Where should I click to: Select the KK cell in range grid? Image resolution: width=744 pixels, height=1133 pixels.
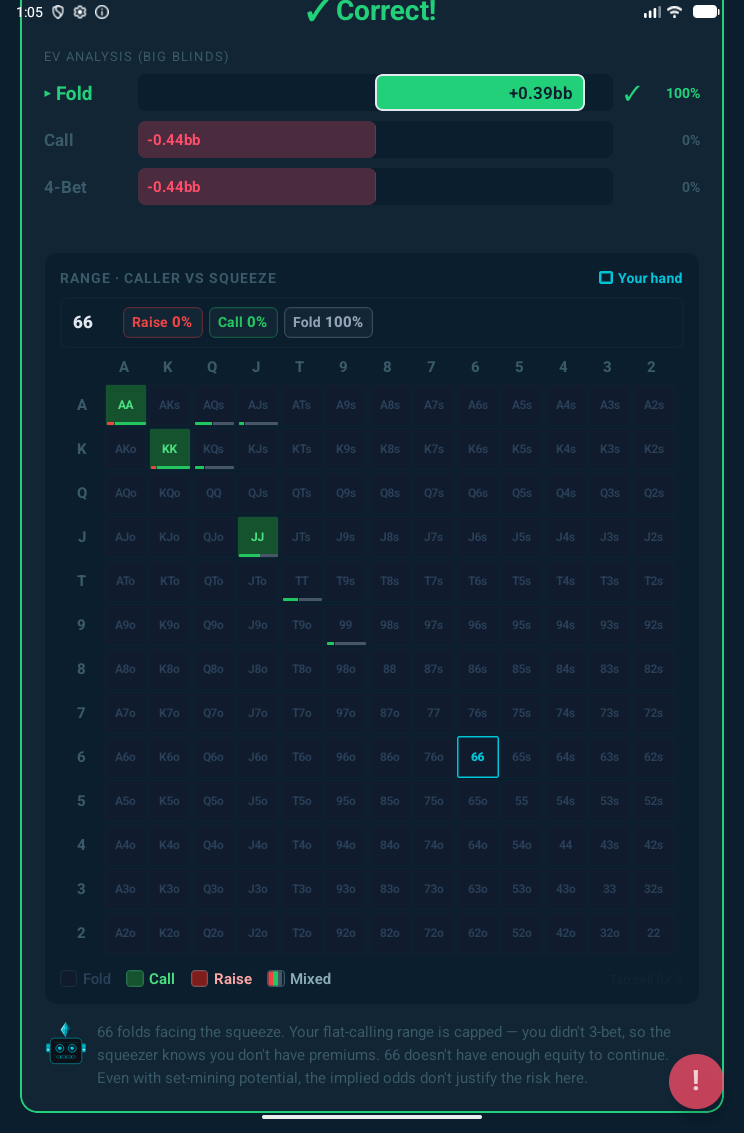[170, 449]
